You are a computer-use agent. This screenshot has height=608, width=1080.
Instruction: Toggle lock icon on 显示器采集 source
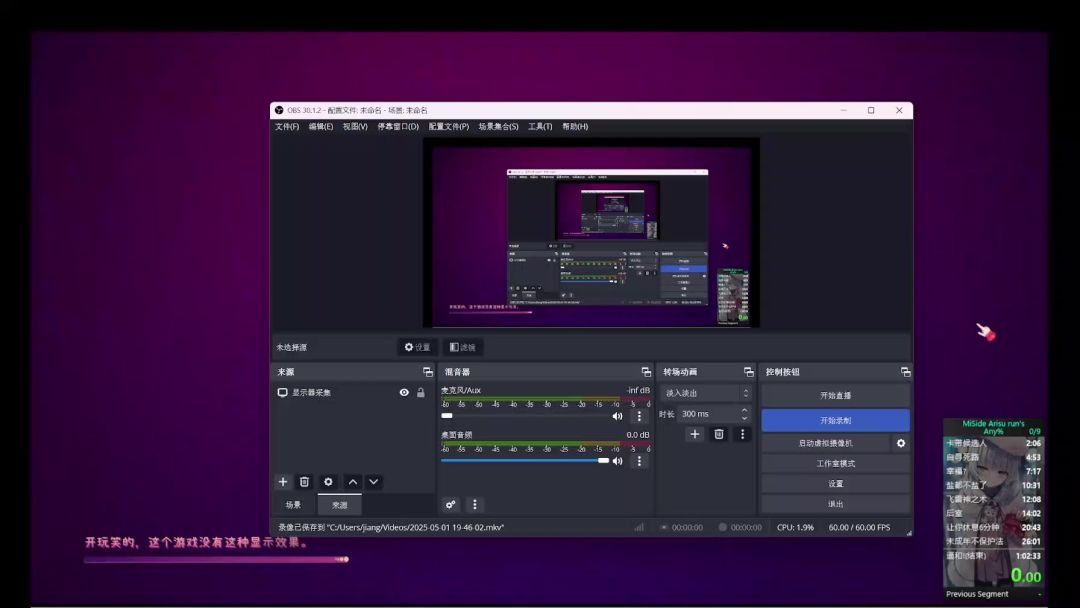421,393
